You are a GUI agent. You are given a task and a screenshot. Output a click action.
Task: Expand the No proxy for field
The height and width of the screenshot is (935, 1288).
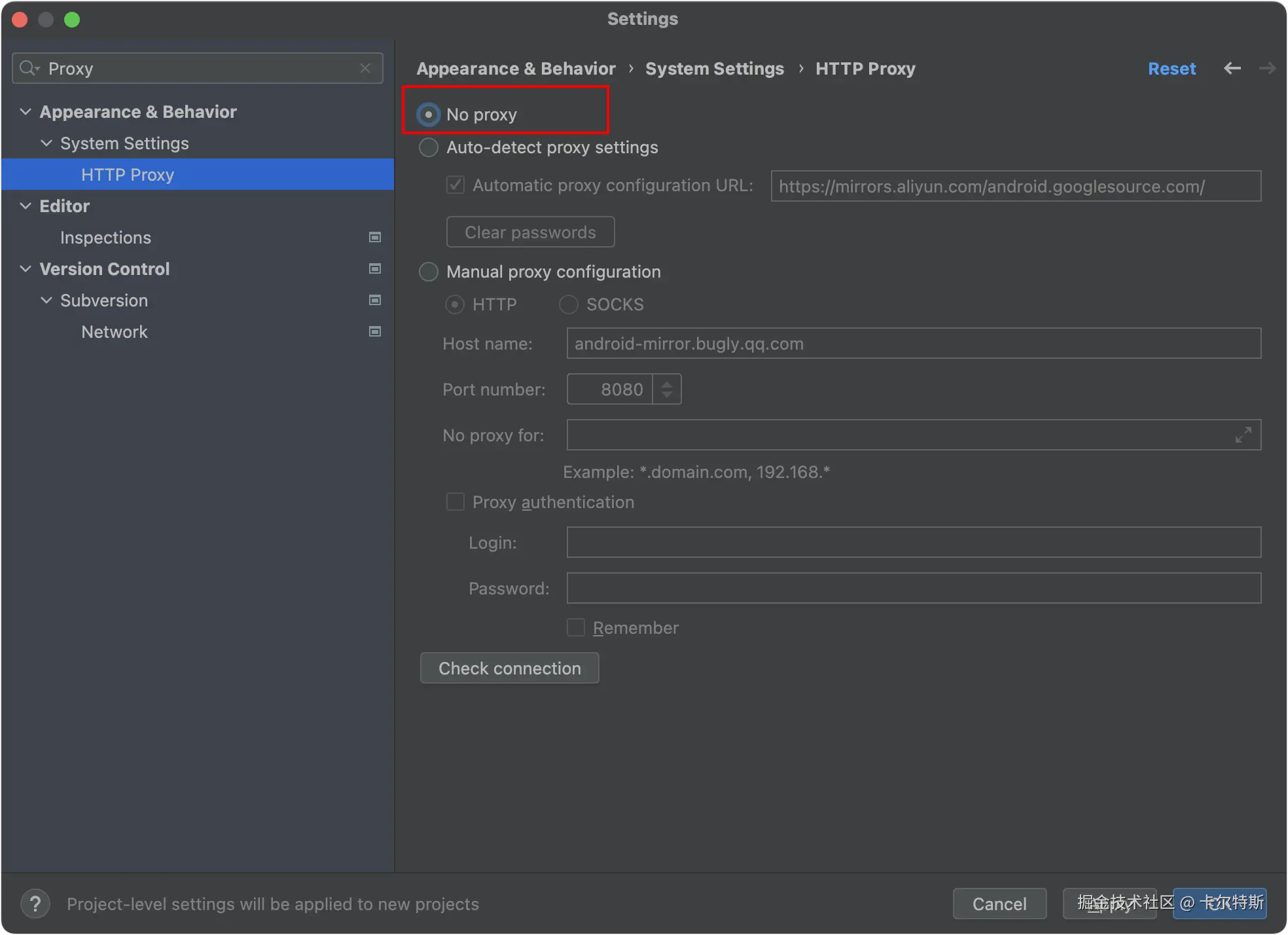[1243, 435]
